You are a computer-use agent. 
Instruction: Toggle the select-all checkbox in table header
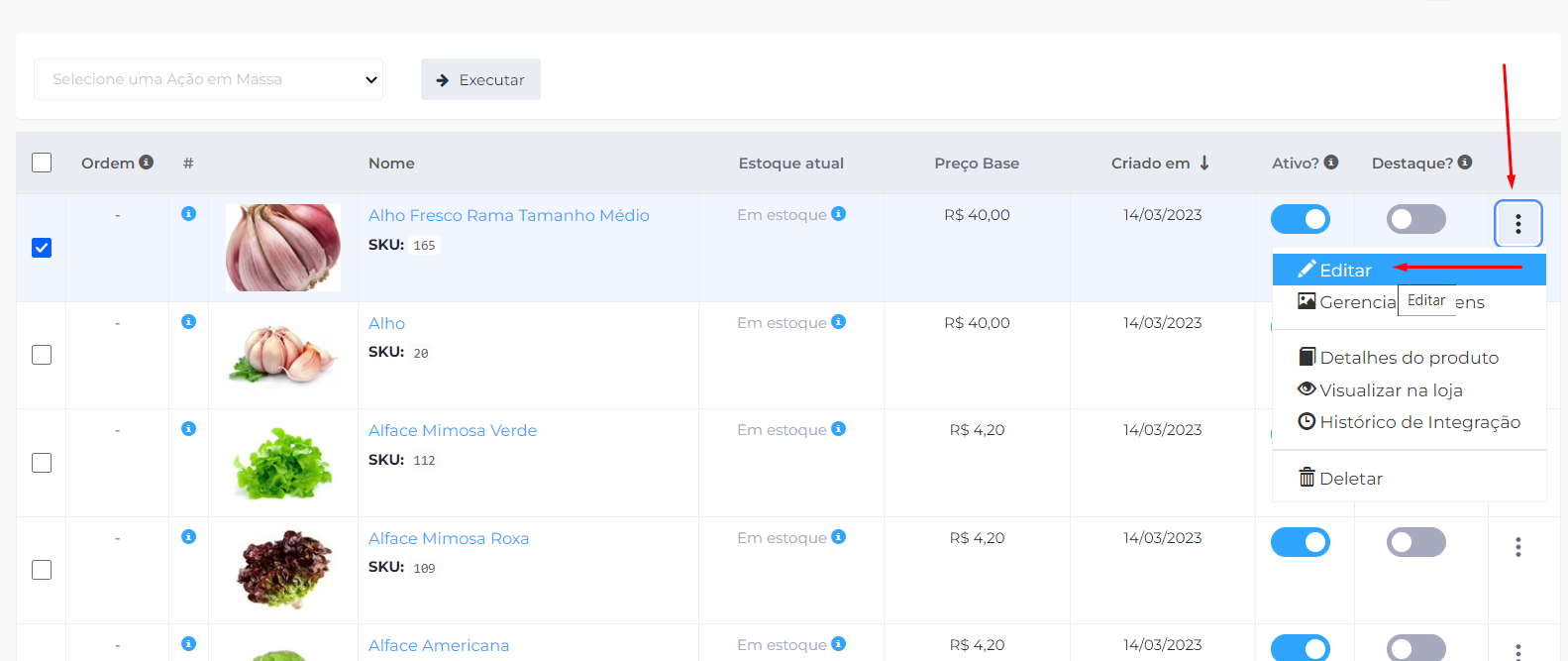click(x=42, y=163)
